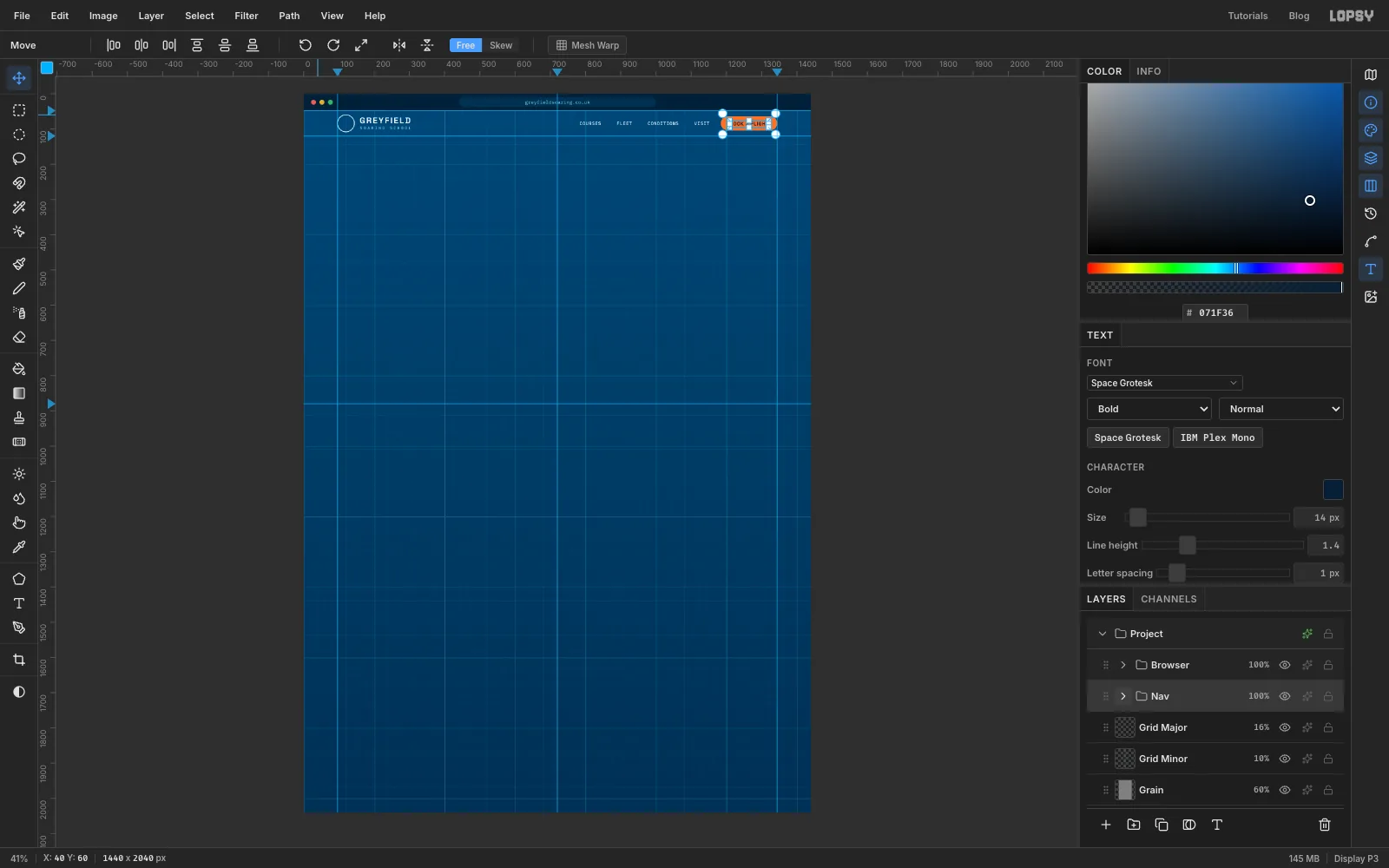Image resolution: width=1389 pixels, height=868 pixels.
Task: Click the Mesh Warp button
Action: pyautogui.click(x=588, y=45)
